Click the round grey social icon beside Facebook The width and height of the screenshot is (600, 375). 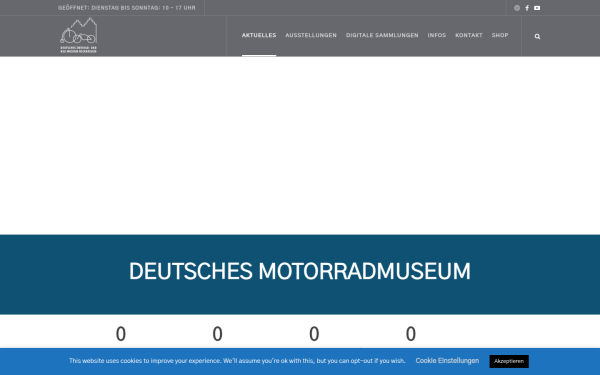click(517, 8)
